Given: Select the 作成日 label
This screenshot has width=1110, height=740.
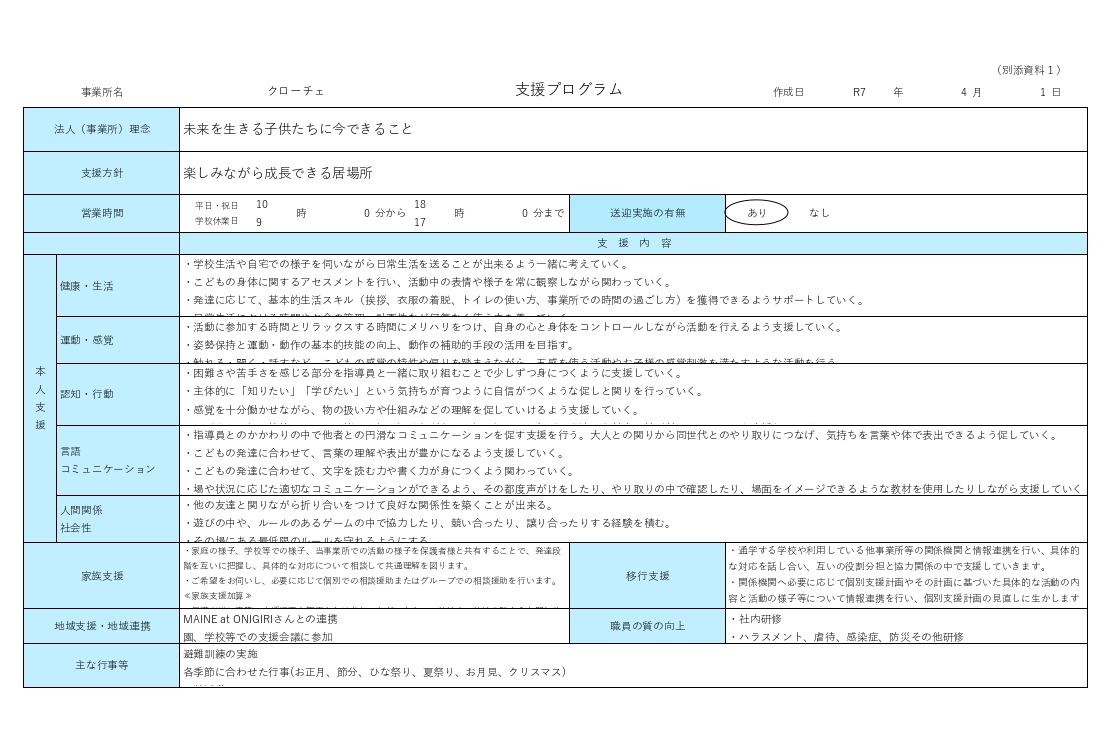Looking at the screenshot, I should [788, 92].
